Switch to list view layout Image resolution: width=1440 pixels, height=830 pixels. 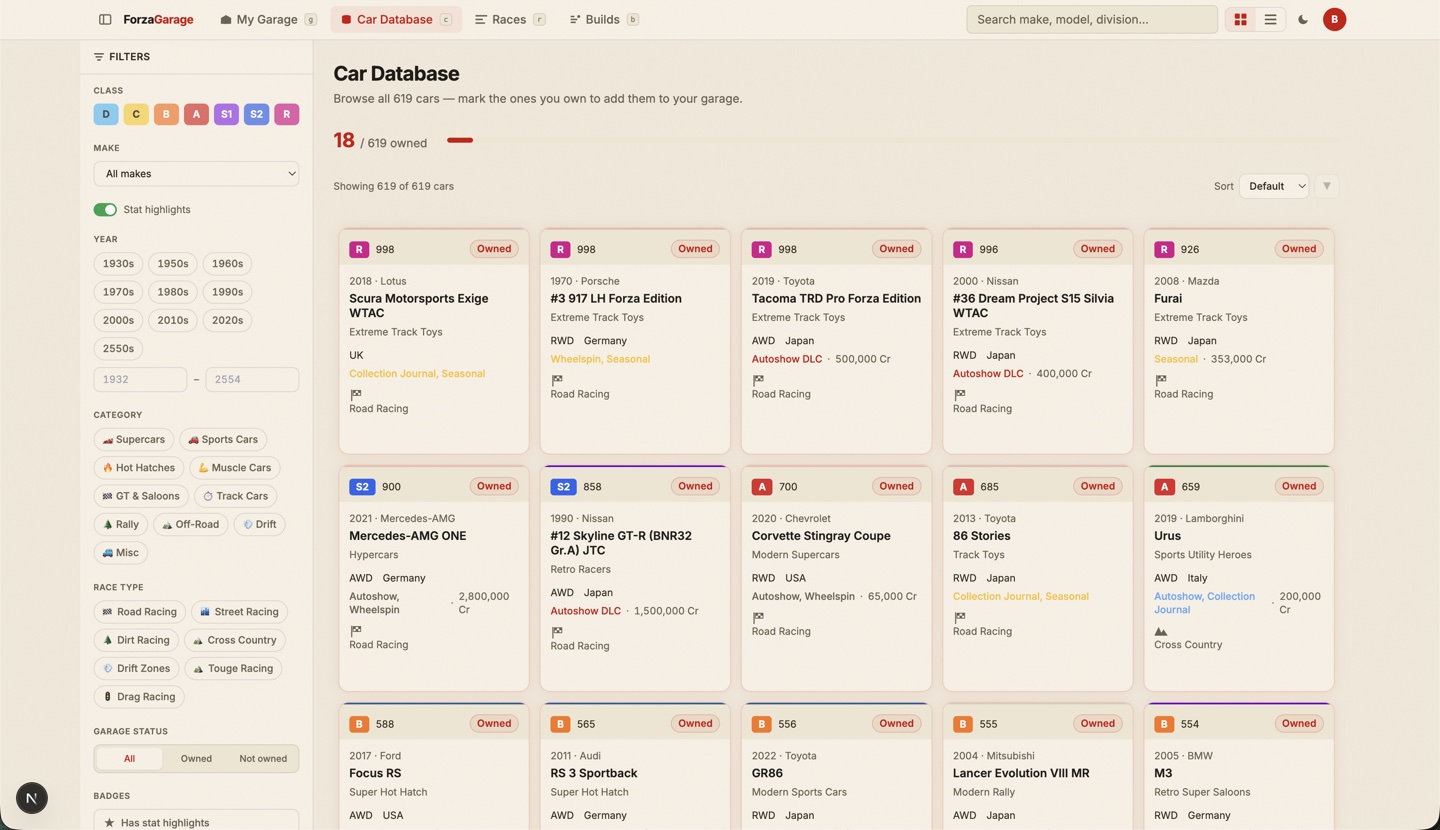[x=1270, y=19]
